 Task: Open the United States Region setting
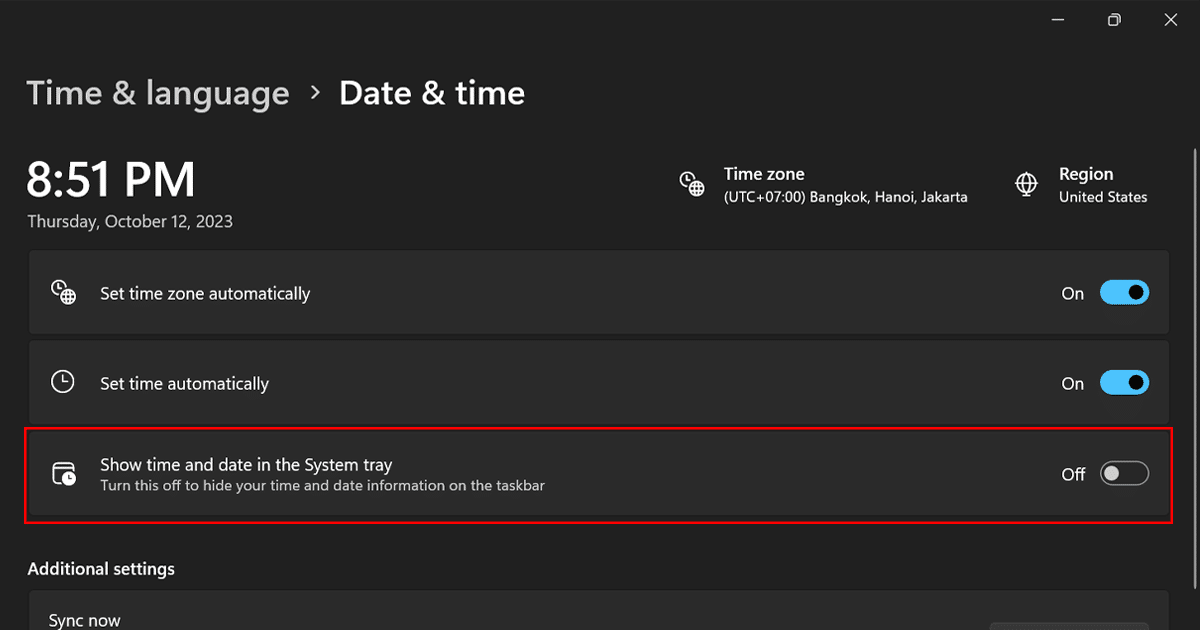coord(1103,197)
